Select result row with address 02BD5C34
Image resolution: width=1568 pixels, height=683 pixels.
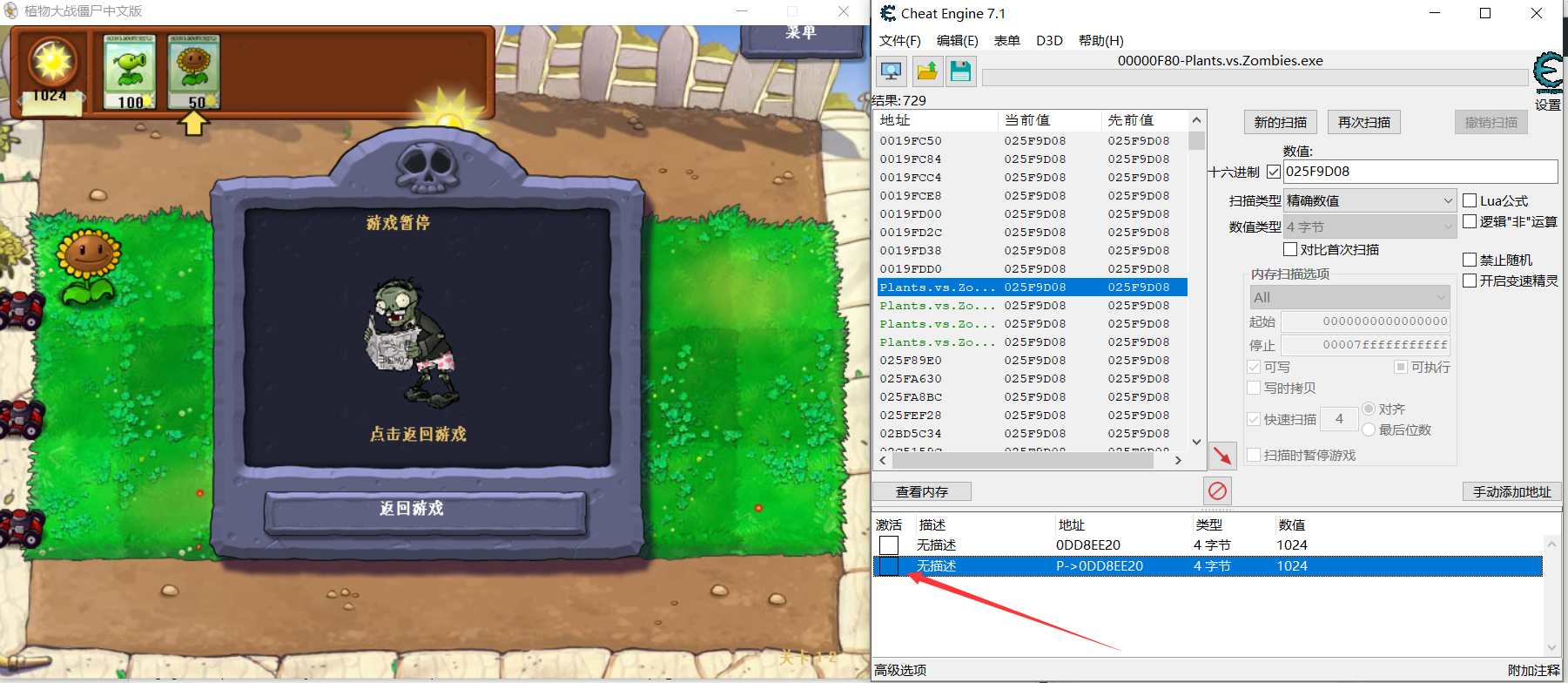click(1031, 433)
